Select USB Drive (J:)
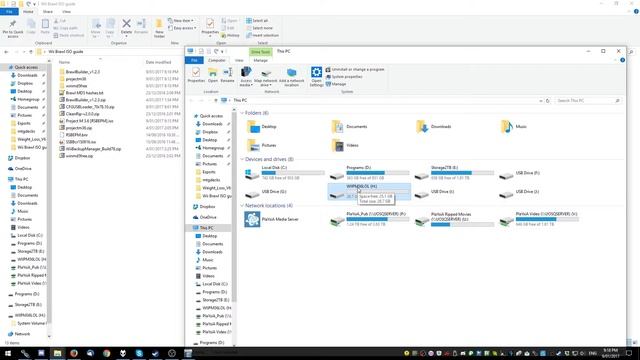 520,192
